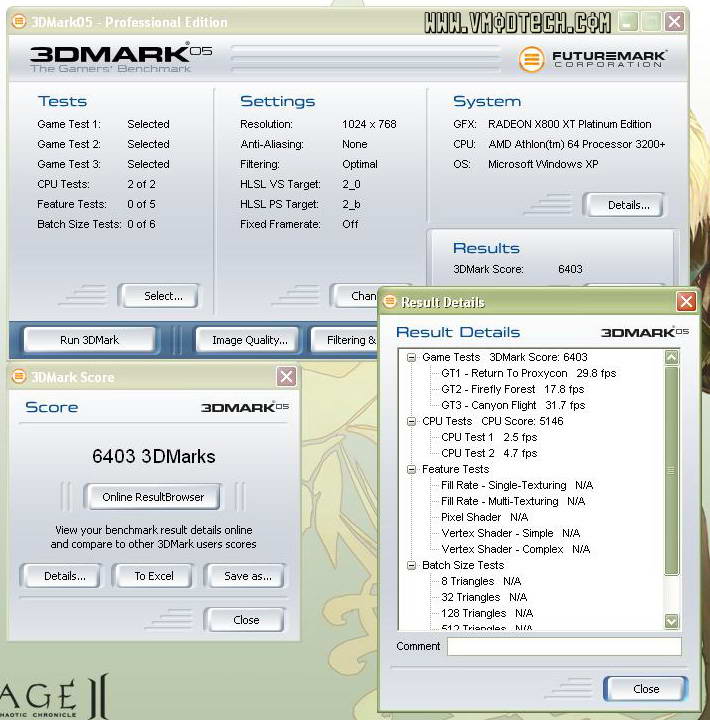Click the Results 3DMark Score value '6403'
Viewport: 710px width, 720px height.
tap(570, 269)
